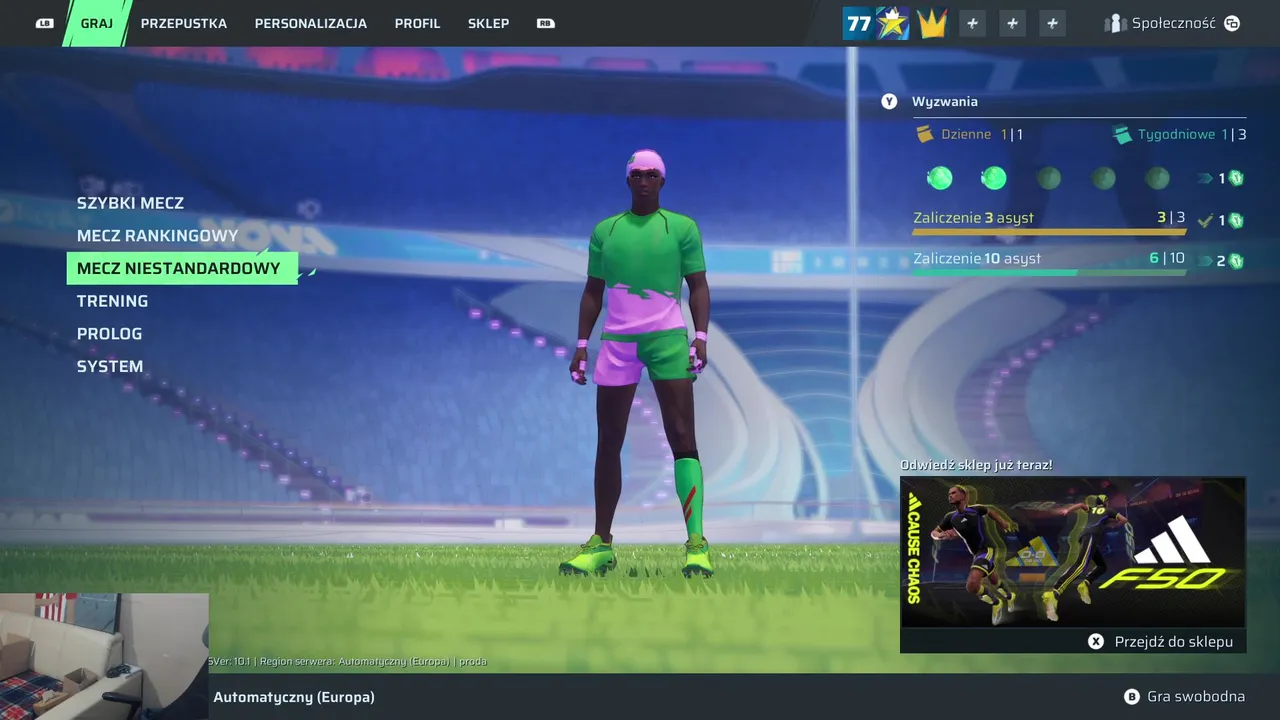Click the first plus squad slot

(x=972, y=24)
